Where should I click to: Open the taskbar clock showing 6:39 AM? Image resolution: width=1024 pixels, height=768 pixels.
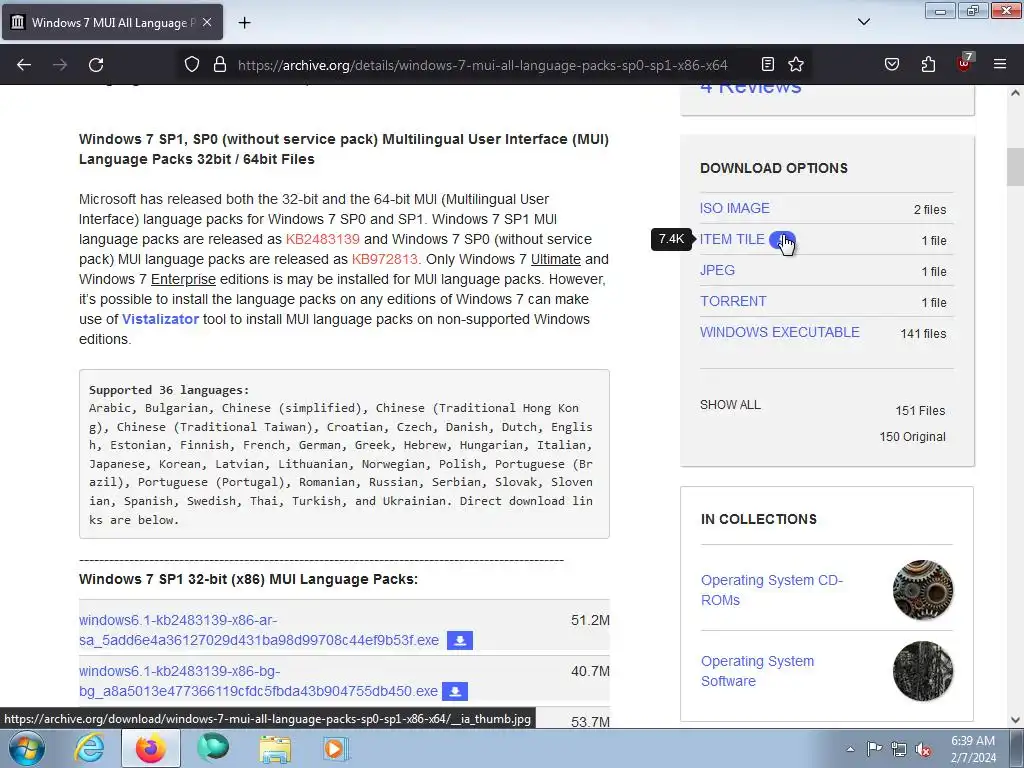pyautogui.click(x=973, y=749)
